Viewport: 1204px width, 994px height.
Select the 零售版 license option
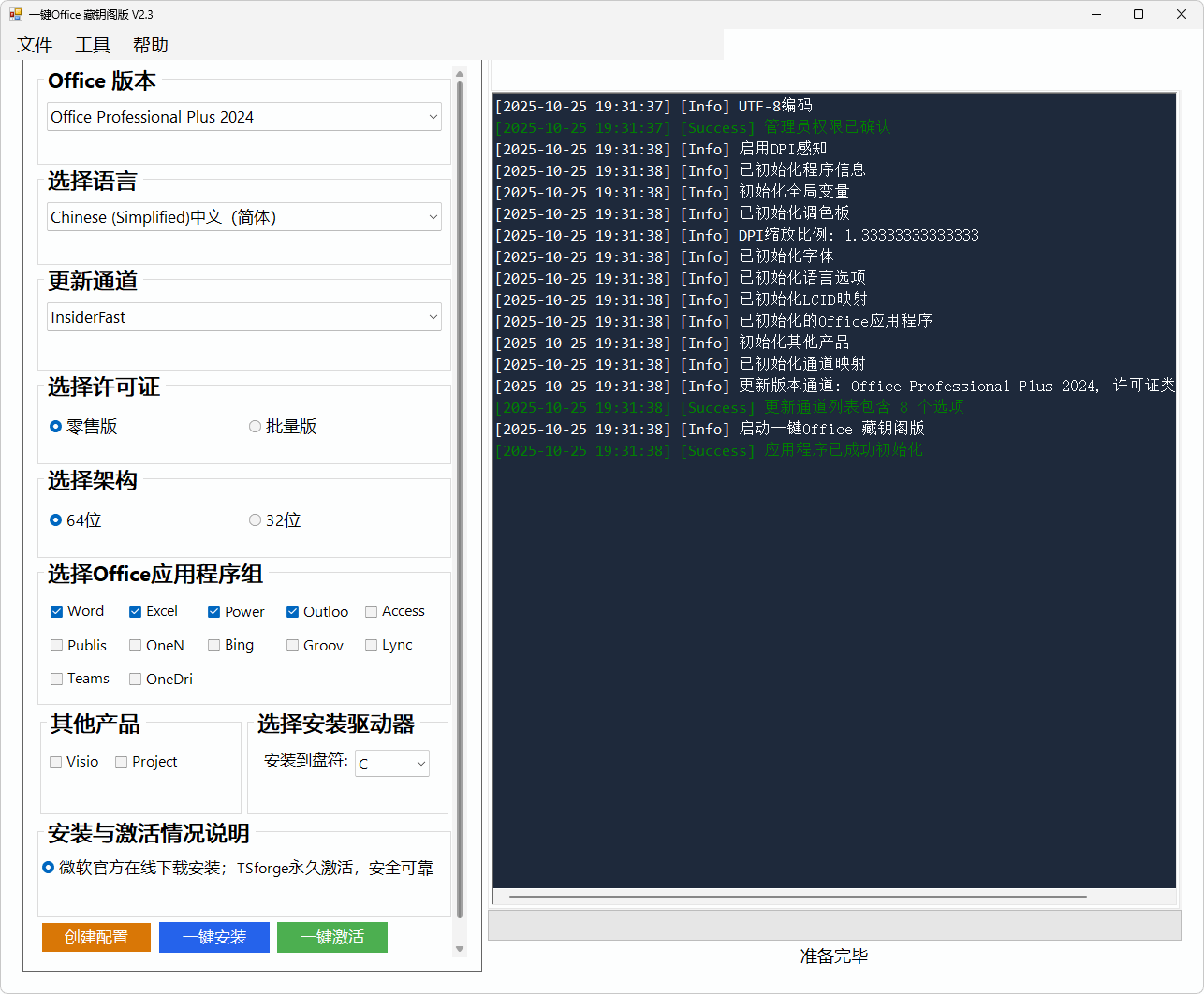pos(55,426)
